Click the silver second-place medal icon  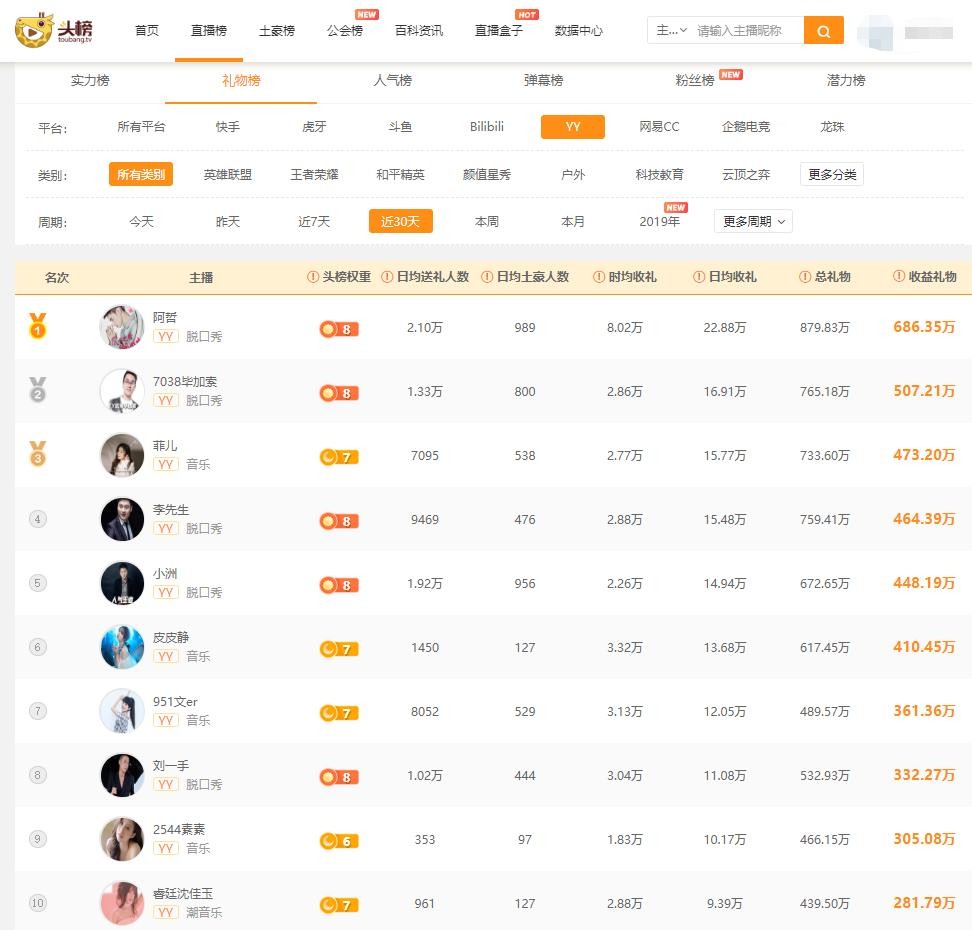38,390
